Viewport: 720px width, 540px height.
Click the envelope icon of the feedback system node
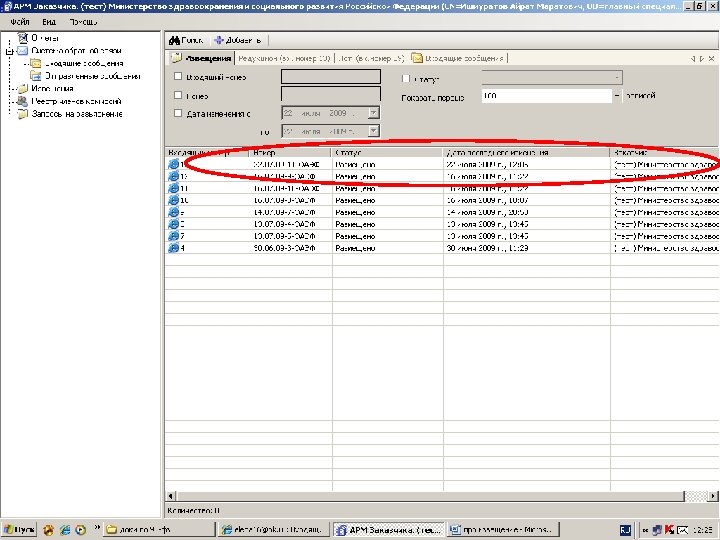[22, 51]
